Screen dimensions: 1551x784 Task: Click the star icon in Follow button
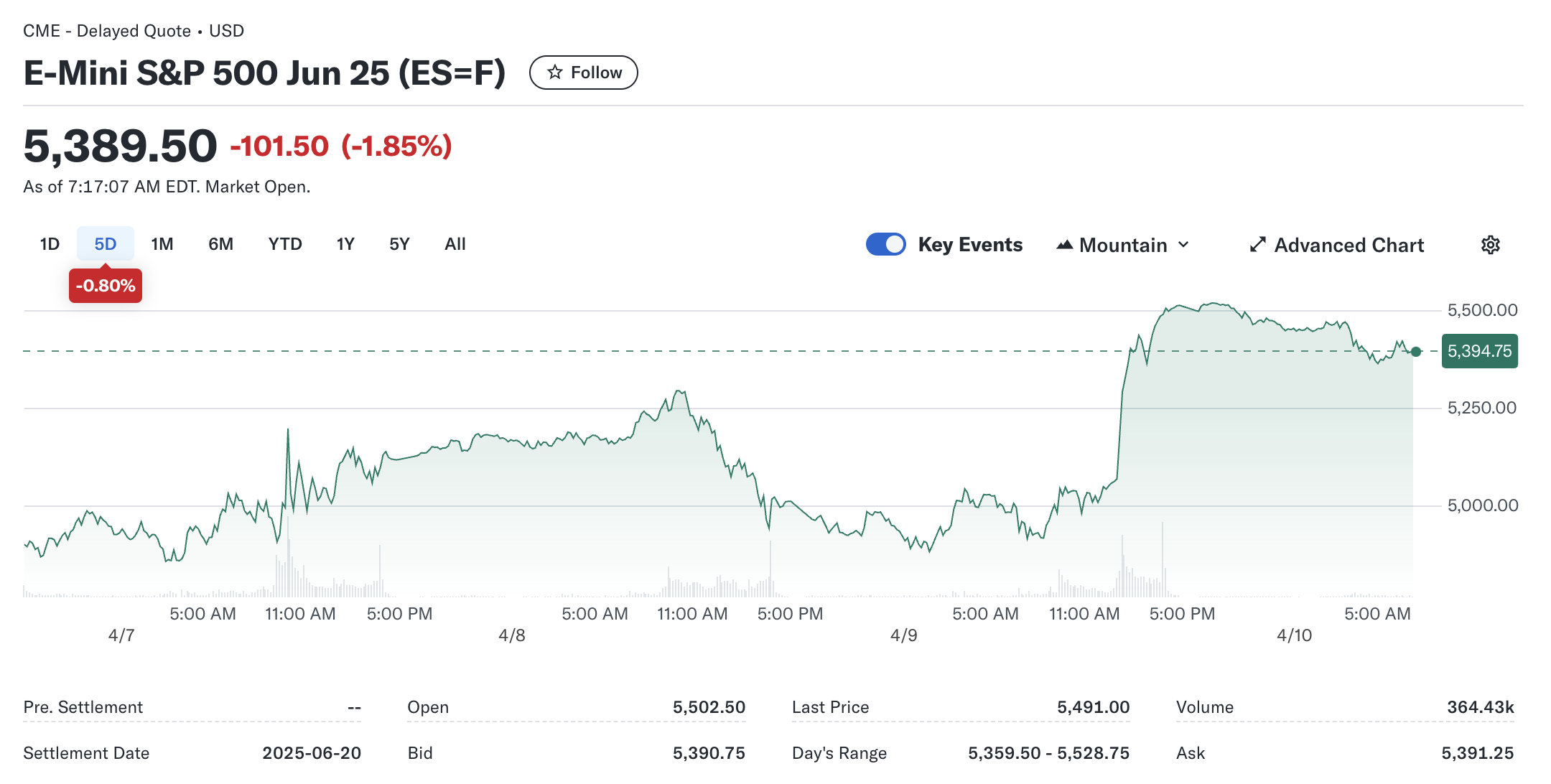(x=554, y=73)
